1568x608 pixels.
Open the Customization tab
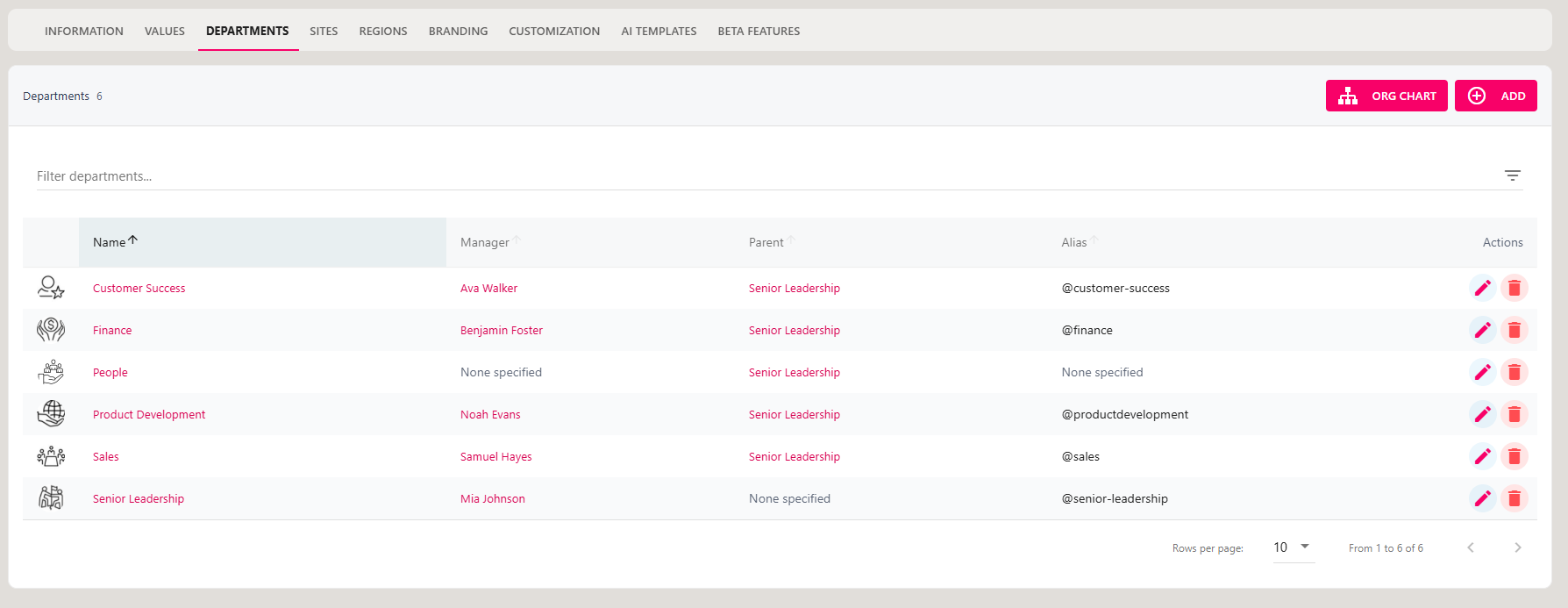[x=554, y=31]
